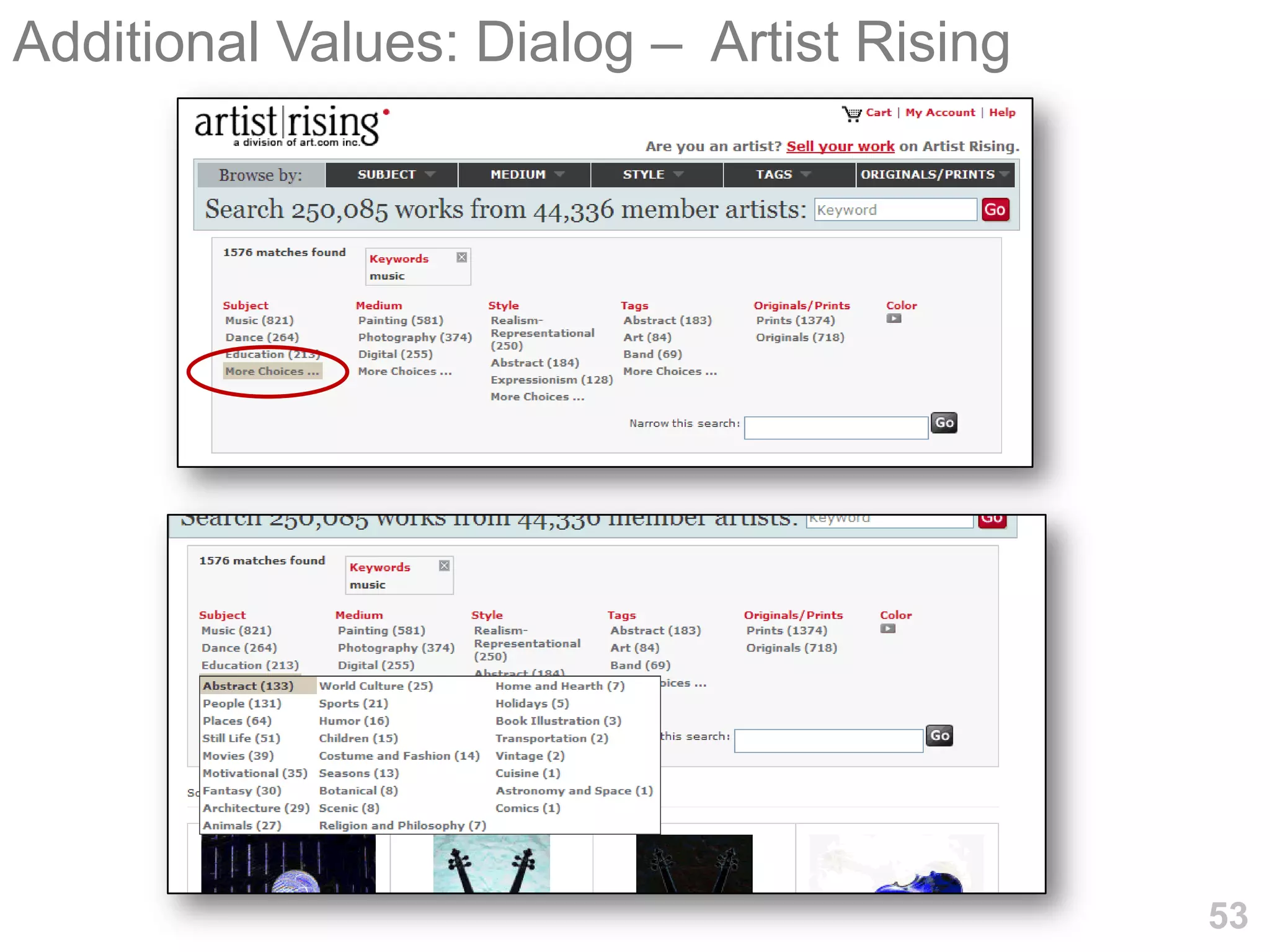Choose Architecture (29) in subject popup

(x=256, y=808)
